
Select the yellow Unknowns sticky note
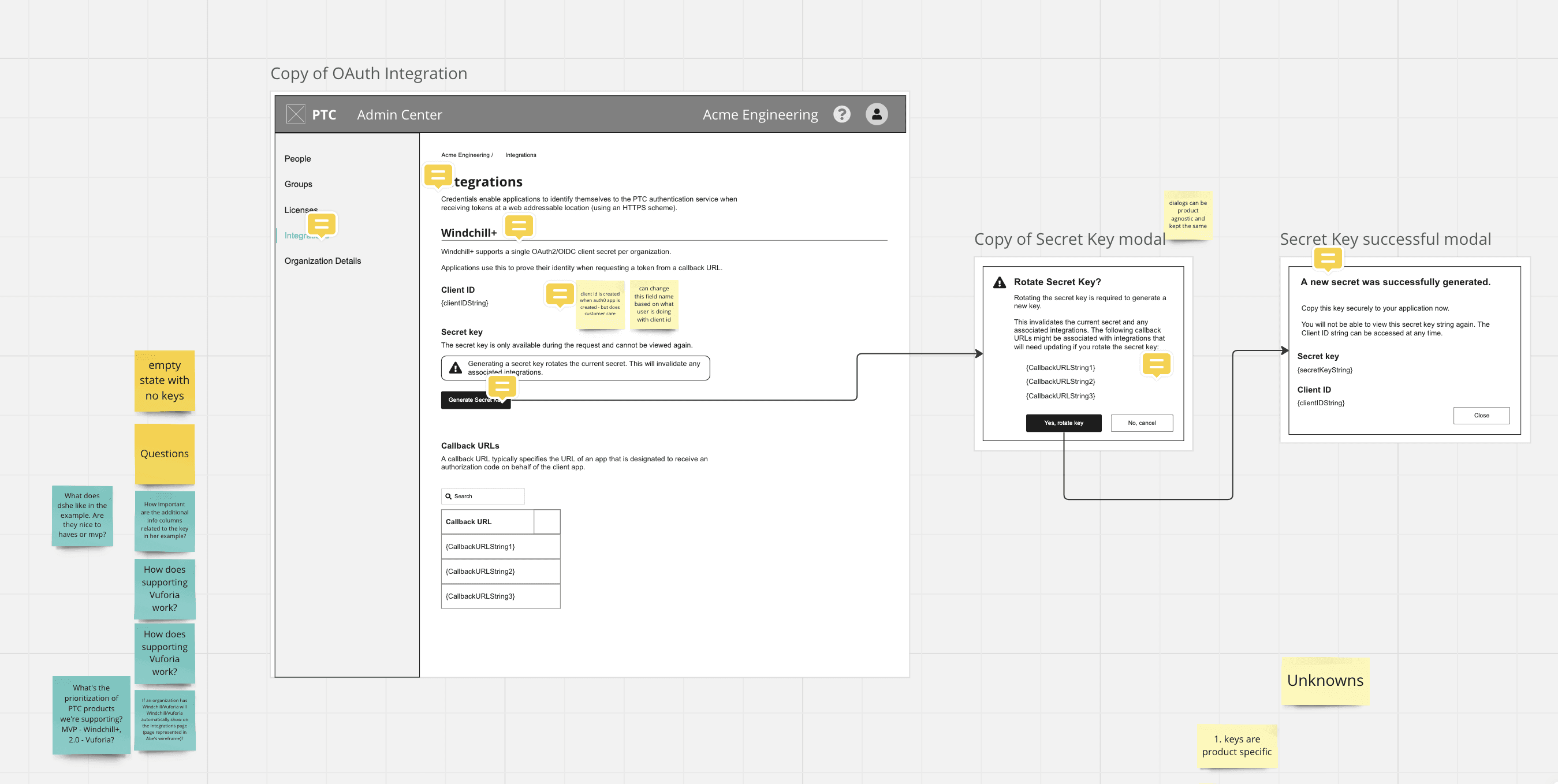(x=1325, y=681)
